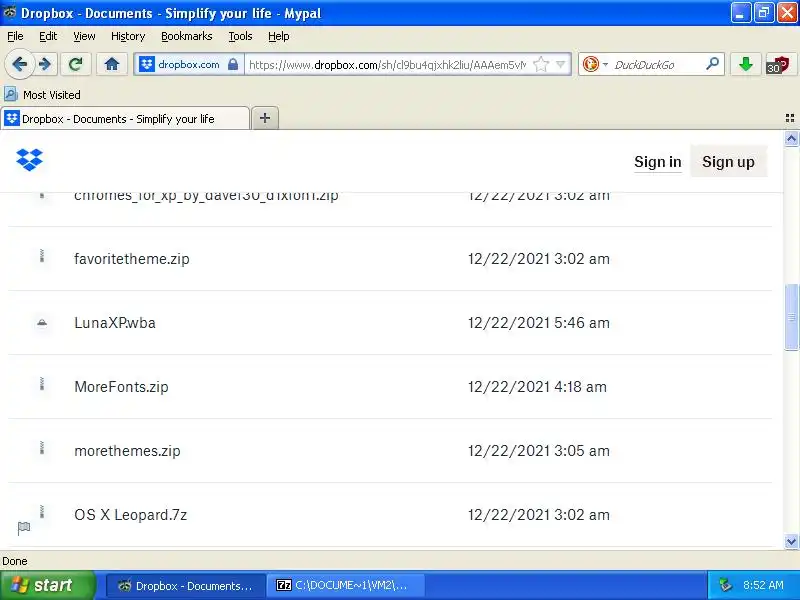The width and height of the screenshot is (800, 600).
Task: Switch to the 7-Zip C:\DOCUME~1 taskbar window
Action: [346, 585]
